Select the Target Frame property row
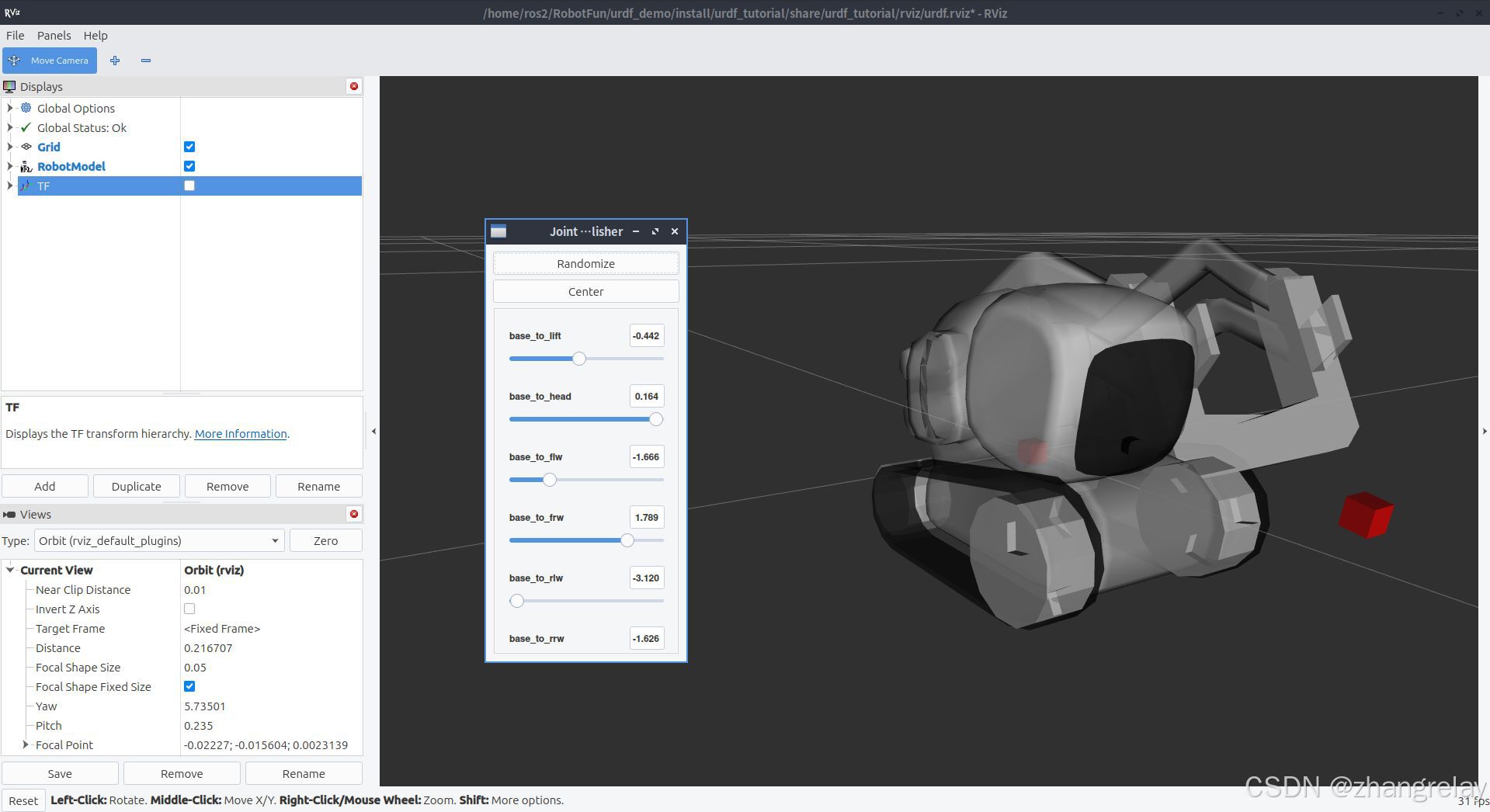 [x=182, y=629]
